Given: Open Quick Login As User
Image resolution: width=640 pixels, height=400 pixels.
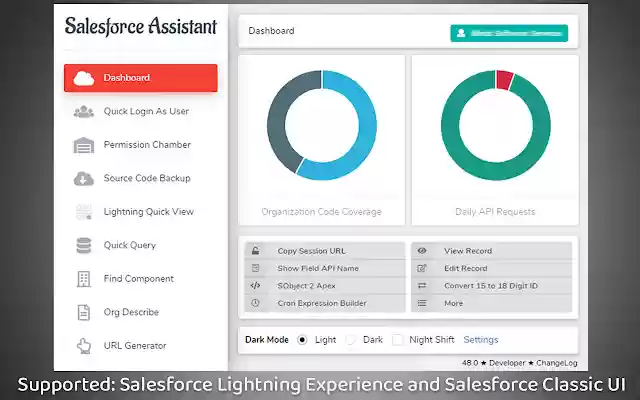Looking at the screenshot, I should tap(141, 111).
